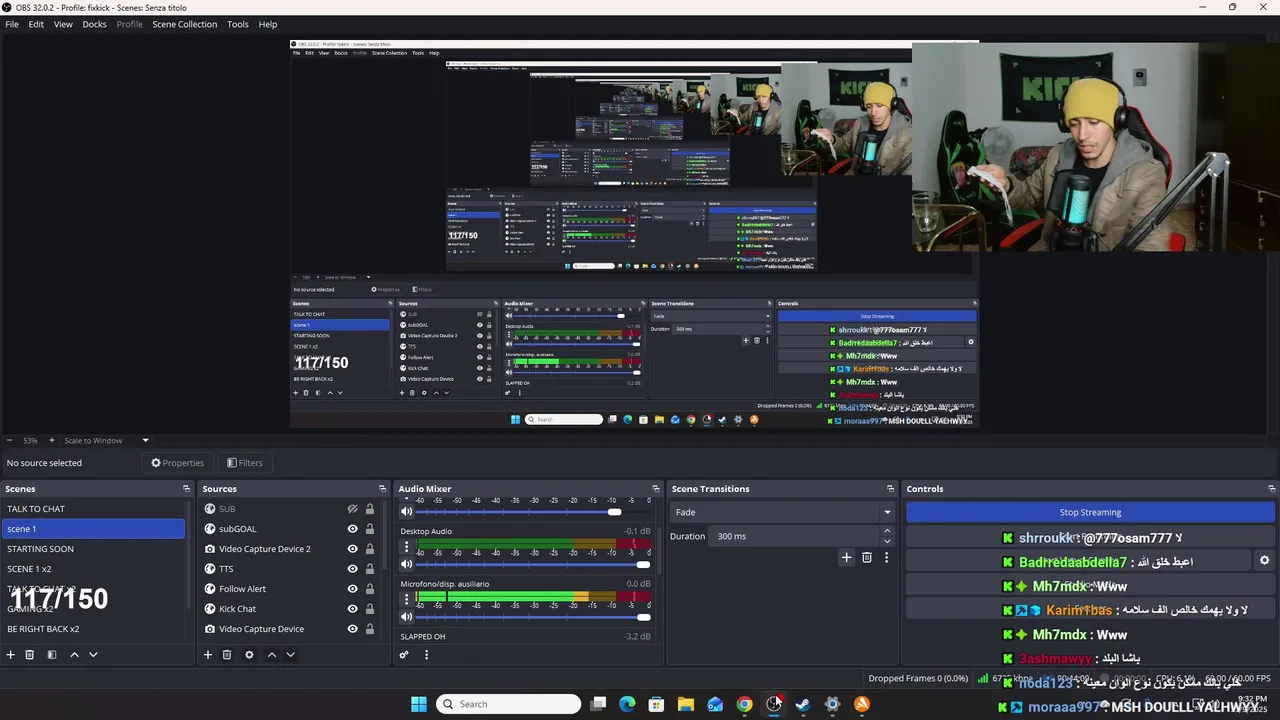Open scene filters icon in Scenes toolbar
The width and height of the screenshot is (1280, 720).
[x=52, y=655]
